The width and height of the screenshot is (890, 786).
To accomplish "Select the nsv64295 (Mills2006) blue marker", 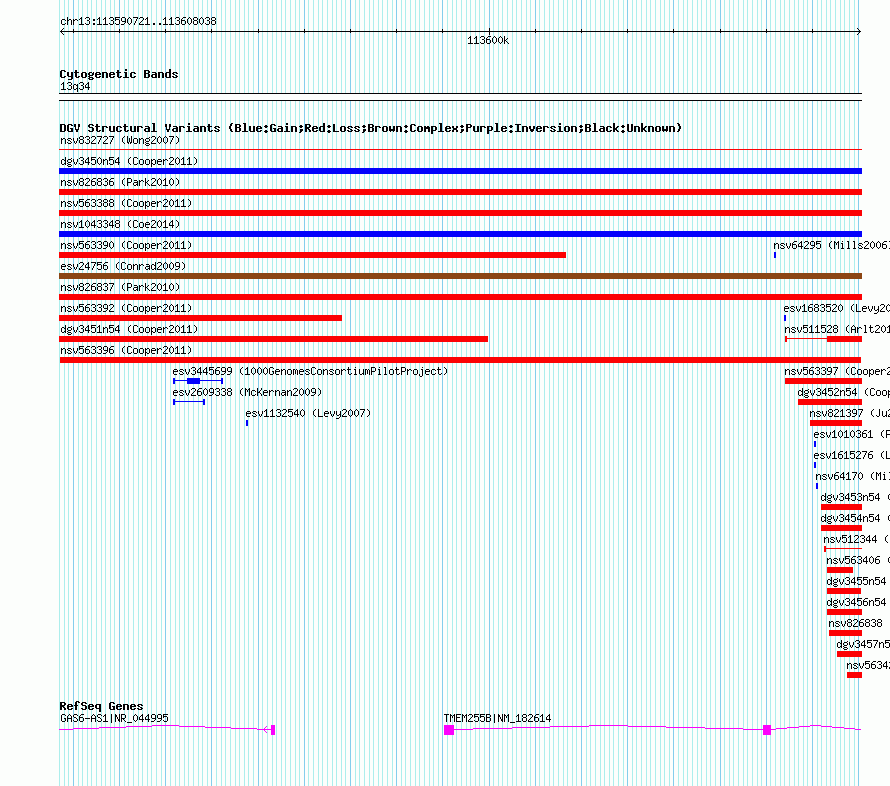I will pyautogui.click(x=775, y=255).
